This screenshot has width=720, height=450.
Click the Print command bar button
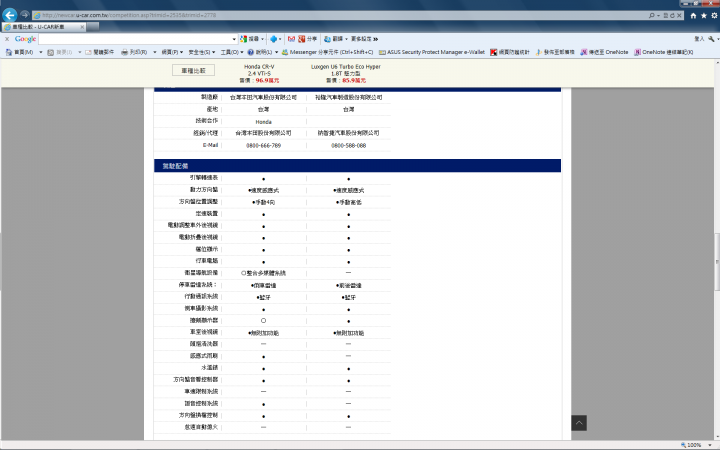coord(134,52)
